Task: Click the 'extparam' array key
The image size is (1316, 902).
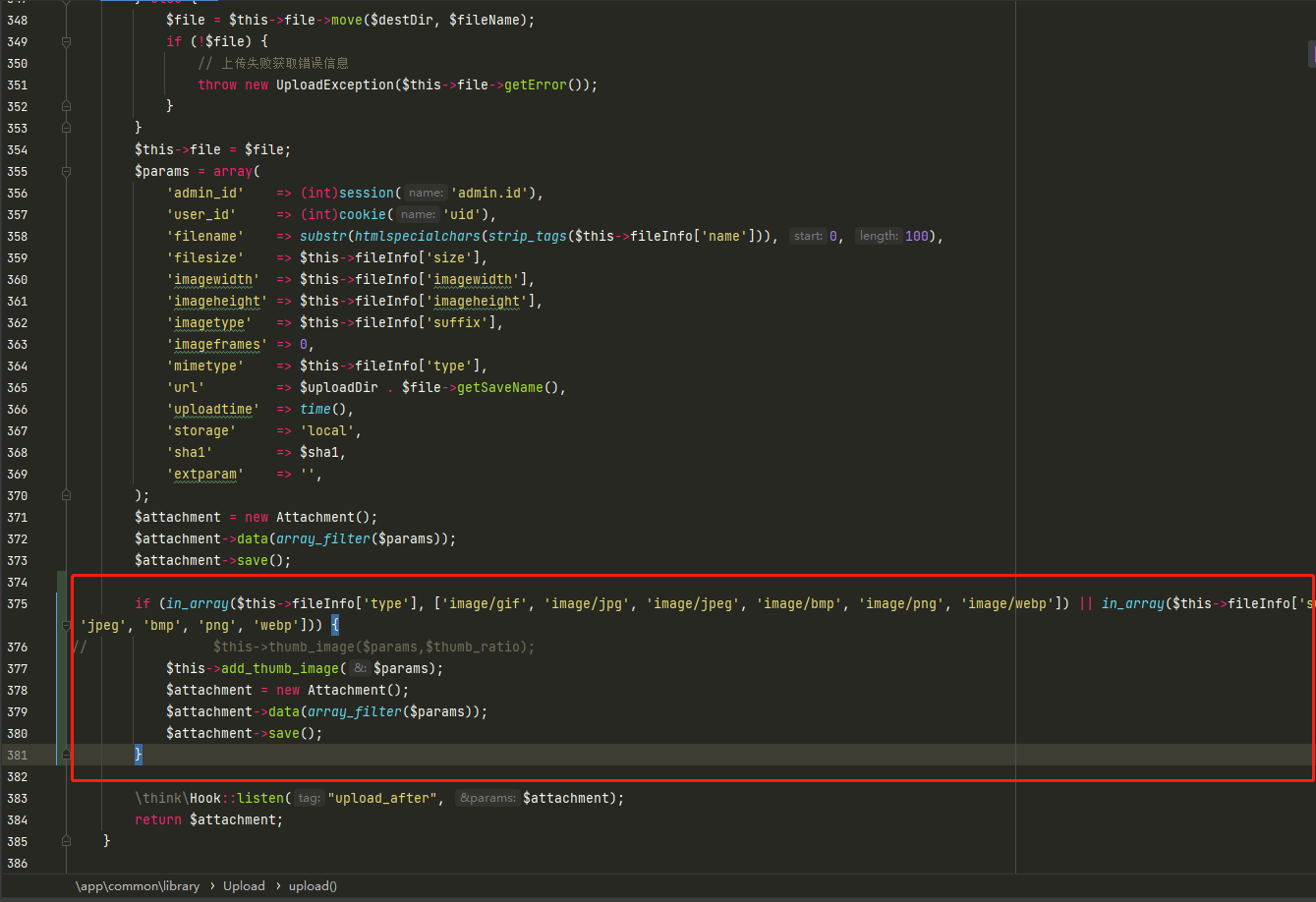Action: point(205,474)
